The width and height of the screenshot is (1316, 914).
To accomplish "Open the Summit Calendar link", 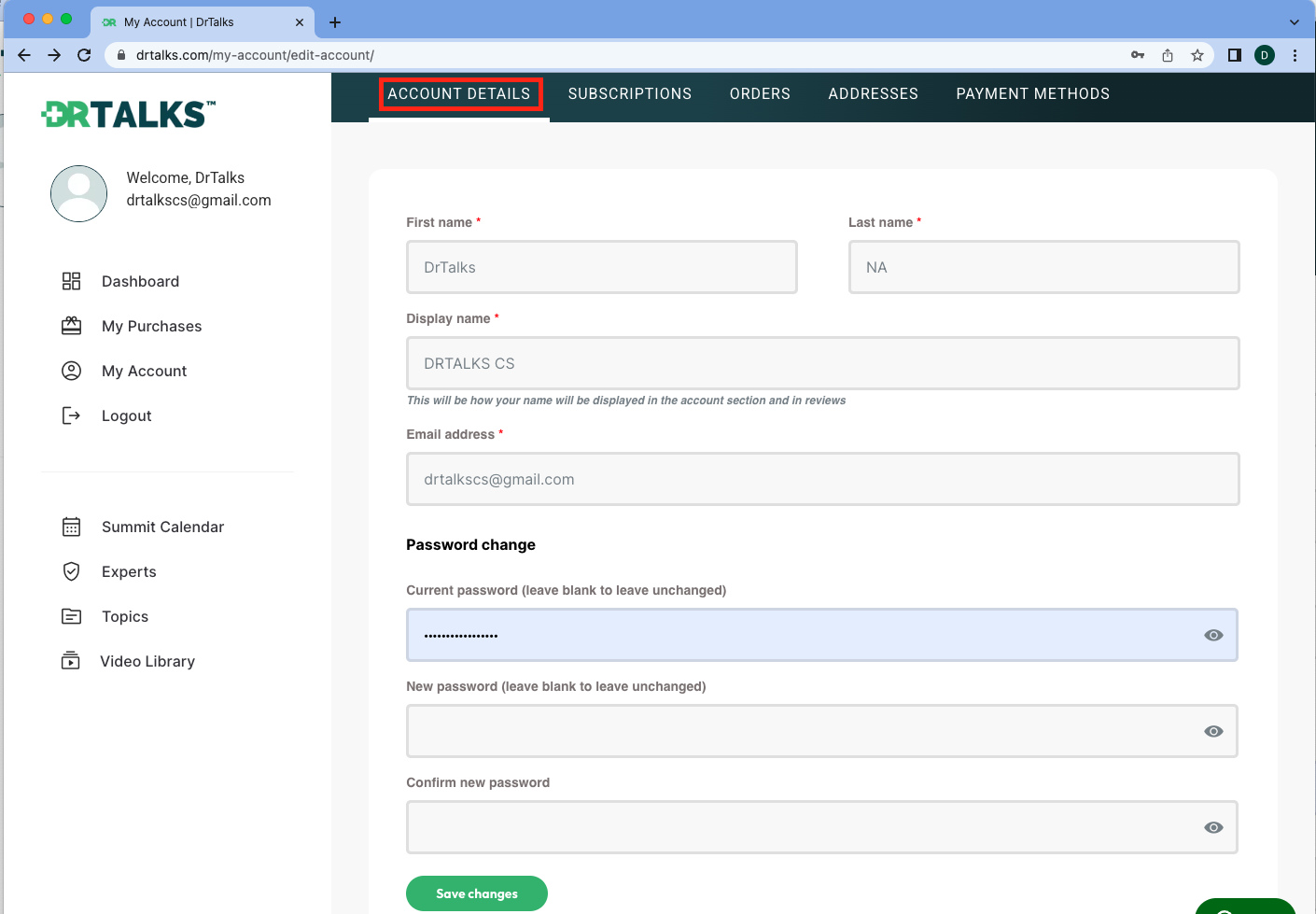I will (162, 527).
